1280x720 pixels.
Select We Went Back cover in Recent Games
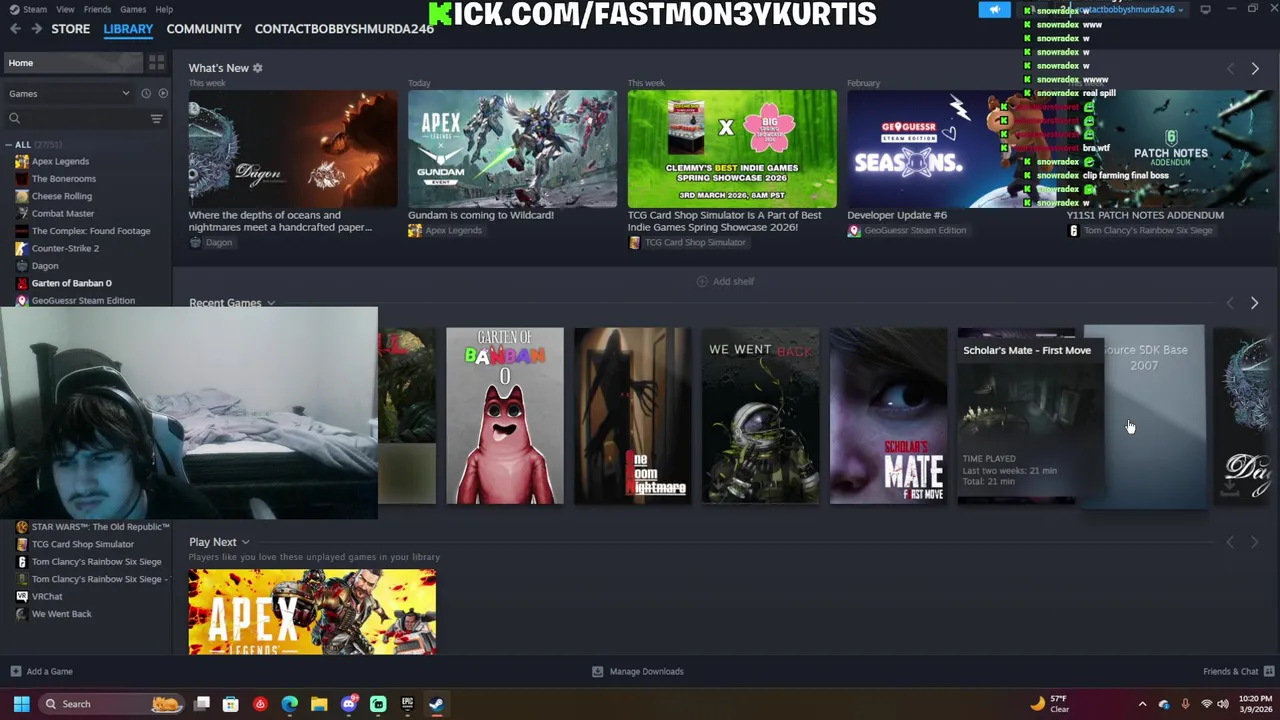tap(760, 416)
